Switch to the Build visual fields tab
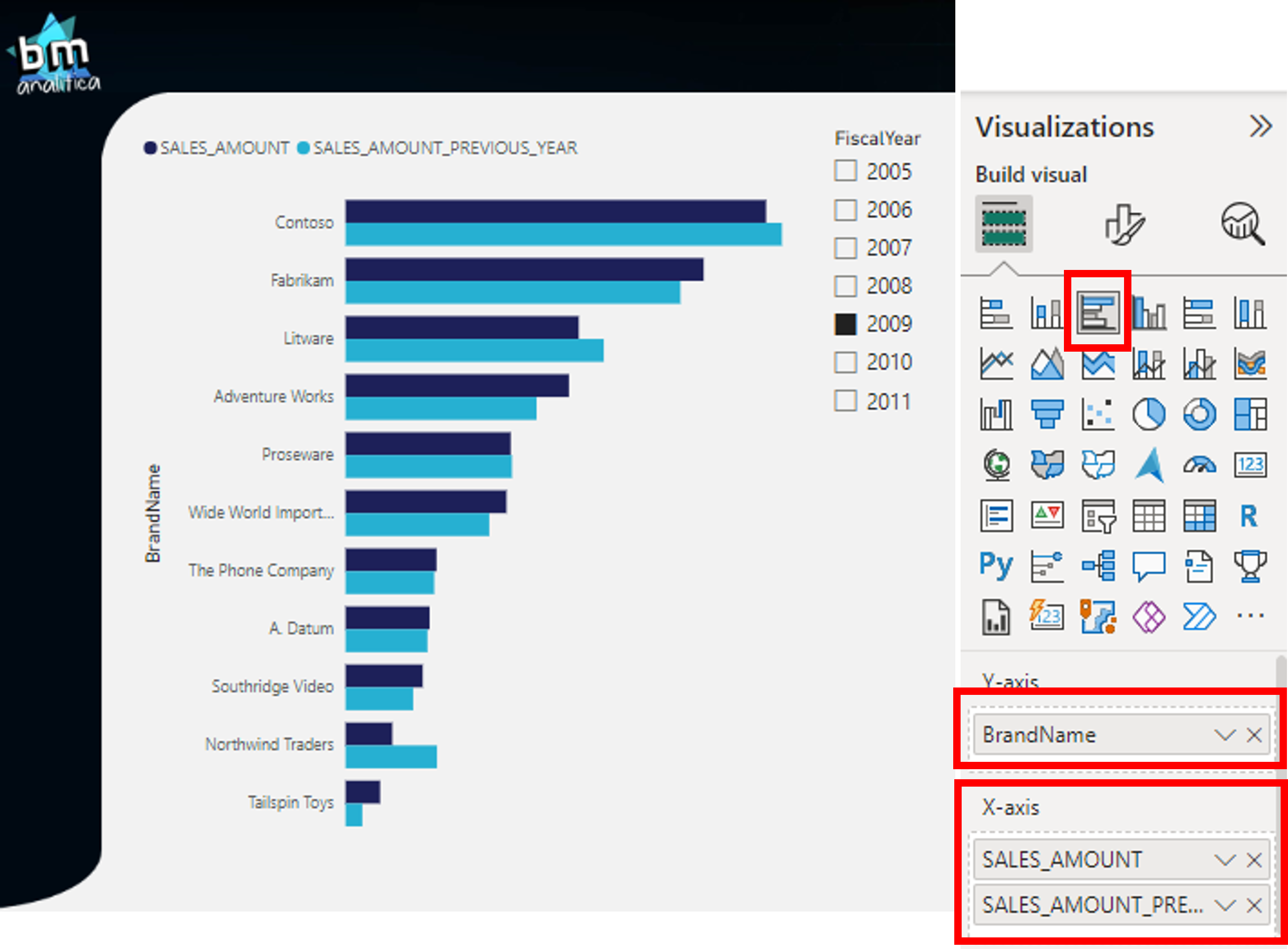The width and height of the screenshot is (1288, 949). coord(1004,224)
